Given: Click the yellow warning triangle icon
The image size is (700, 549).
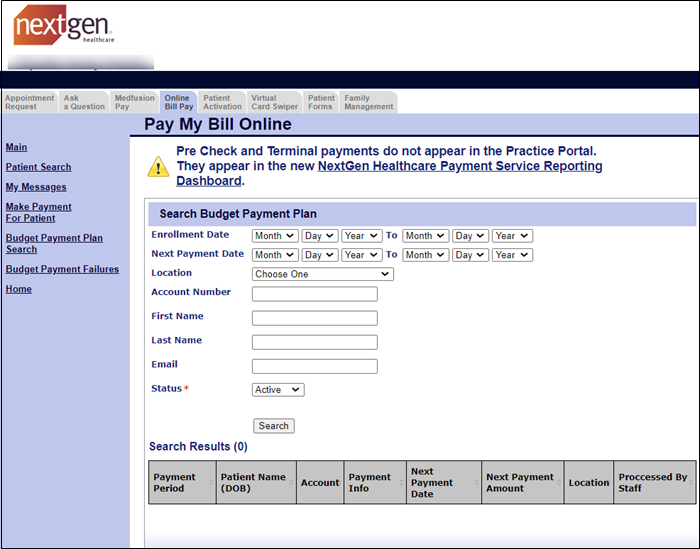Looking at the screenshot, I should pyautogui.click(x=158, y=166).
